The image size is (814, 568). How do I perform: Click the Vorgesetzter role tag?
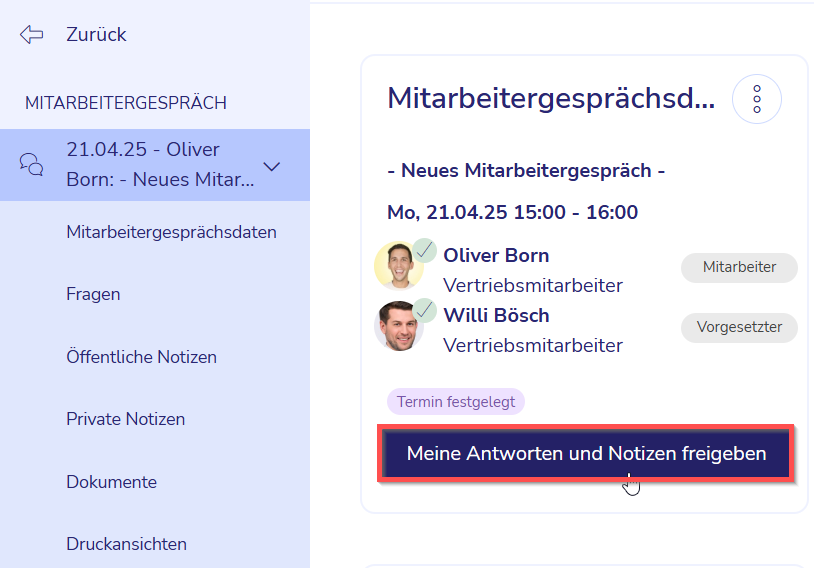click(739, 328)
